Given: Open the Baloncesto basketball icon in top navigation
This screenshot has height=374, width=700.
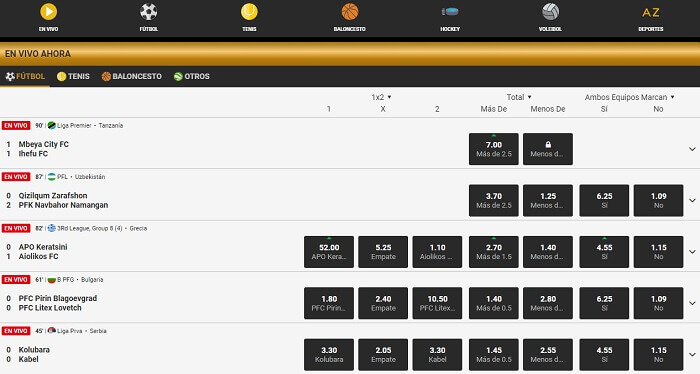Looking at the screenshot, I should point(350,12).
